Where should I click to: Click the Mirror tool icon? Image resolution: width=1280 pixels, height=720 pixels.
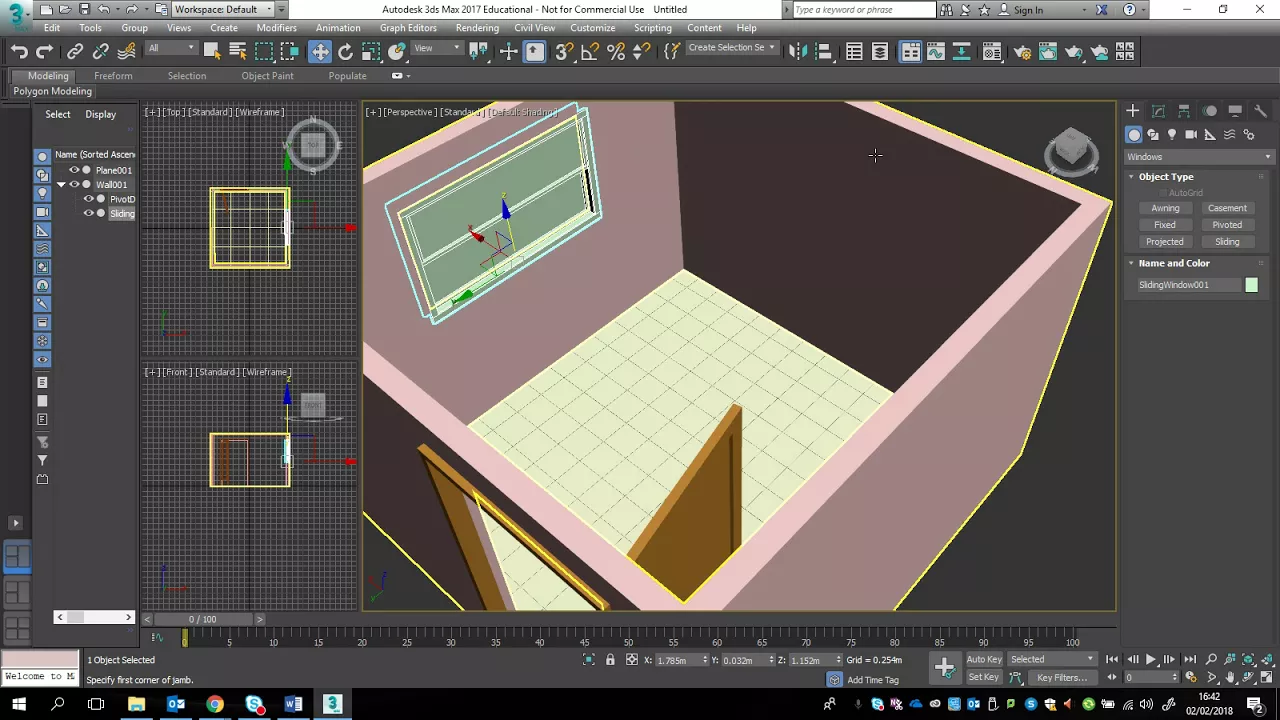pyautogui.click(x=797, y=52)
